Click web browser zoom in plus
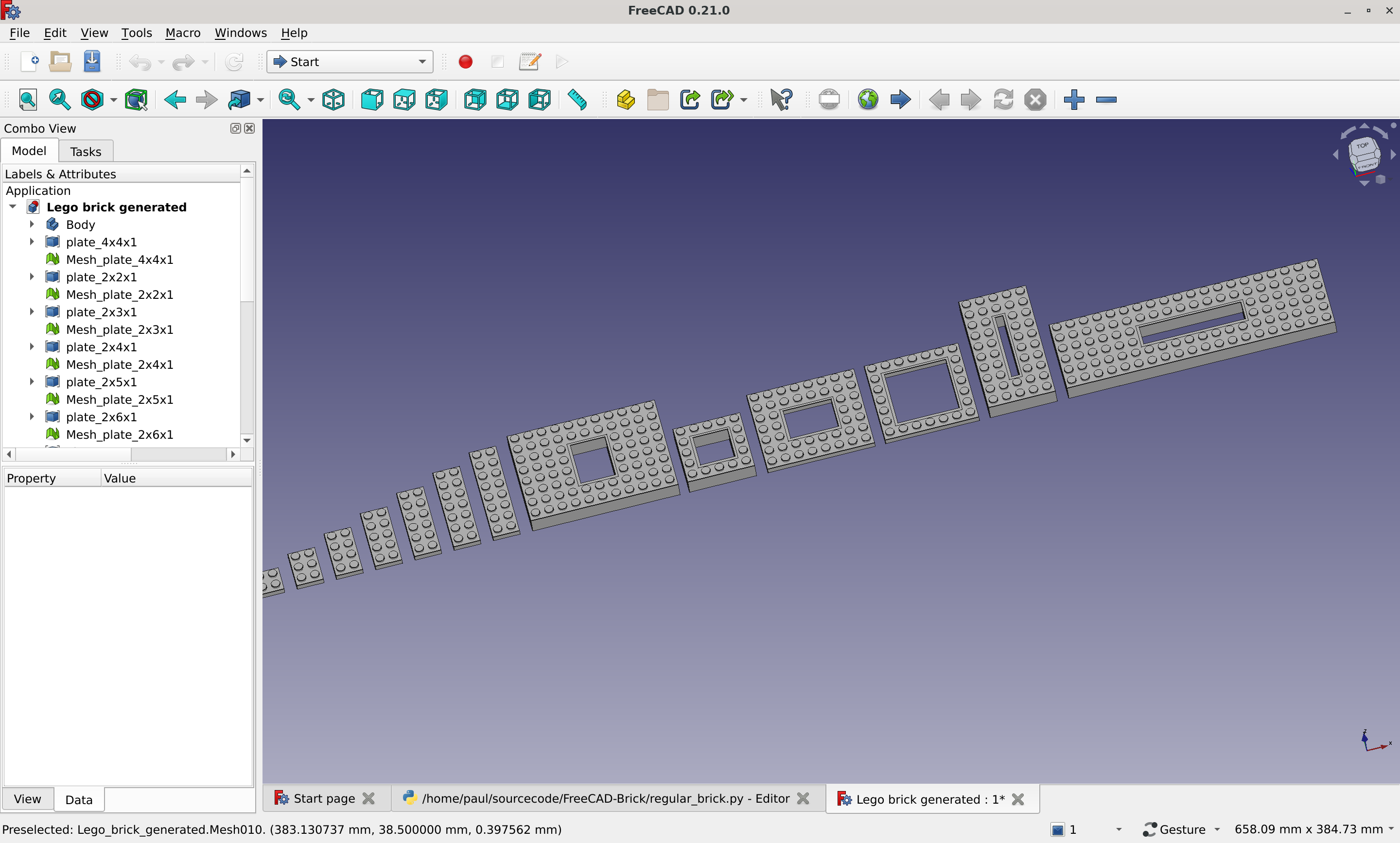This screenshot has height=843, width=1400. pos(1074,100)
